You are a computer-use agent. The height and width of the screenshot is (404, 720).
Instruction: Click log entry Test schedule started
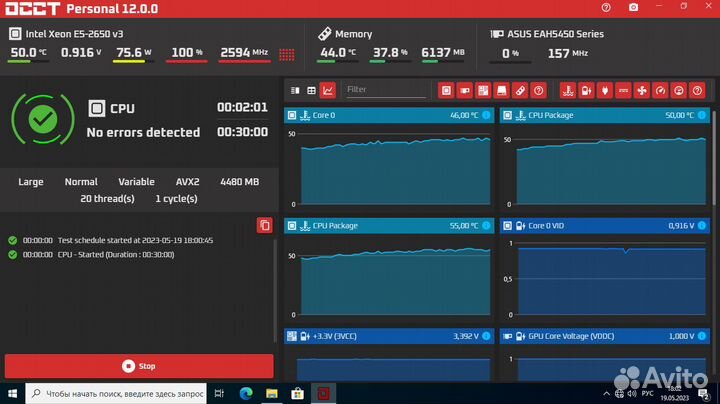pyautogui.click(x=135, y=240)
